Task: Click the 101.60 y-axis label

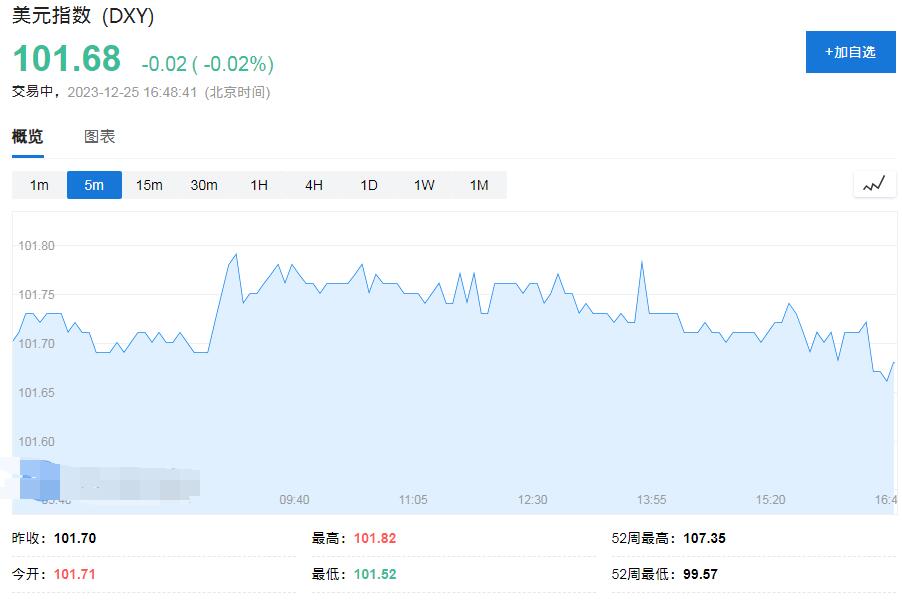Action: click(x=36, y=441)
